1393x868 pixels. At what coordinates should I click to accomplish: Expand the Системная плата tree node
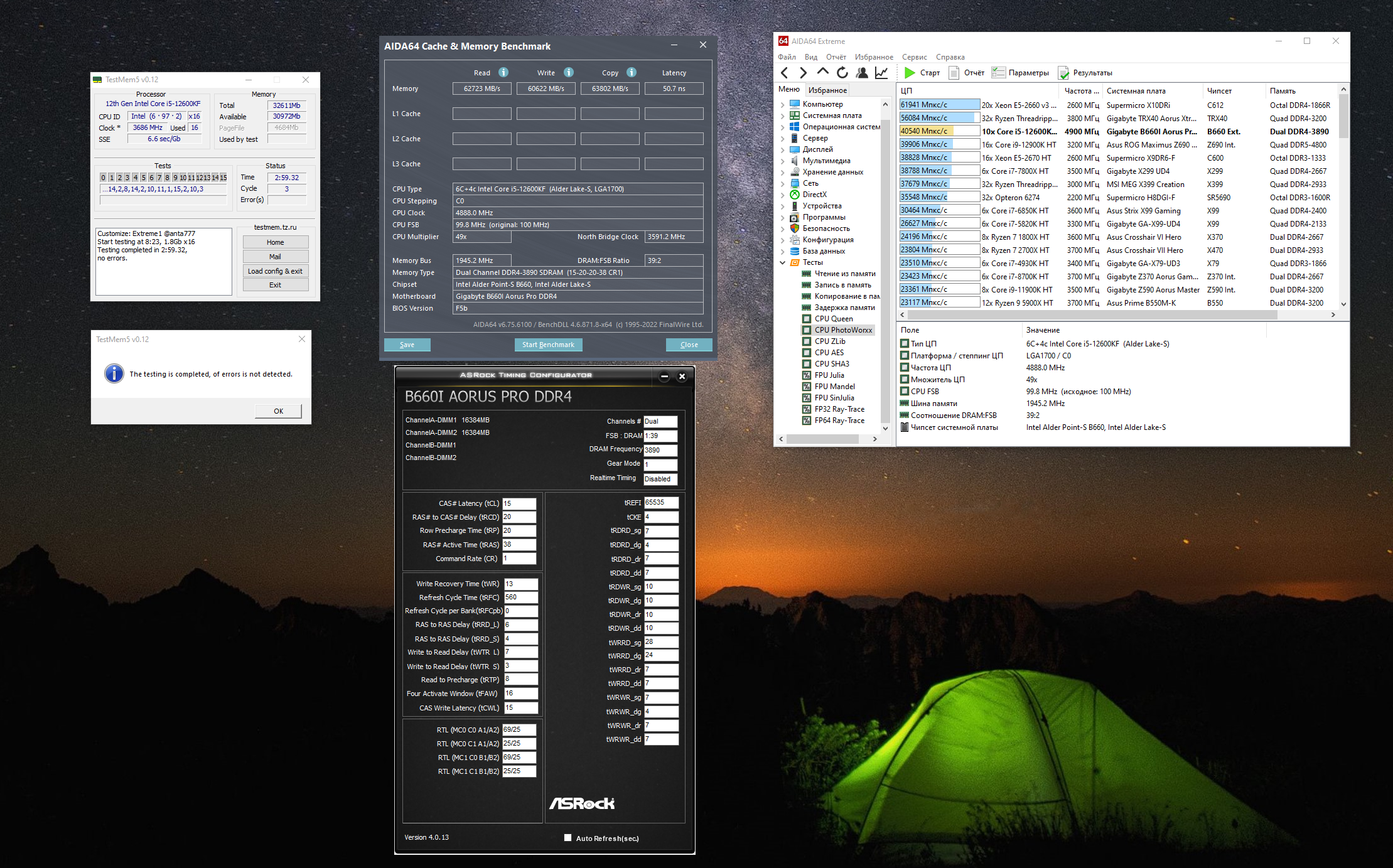pos(783,115)
